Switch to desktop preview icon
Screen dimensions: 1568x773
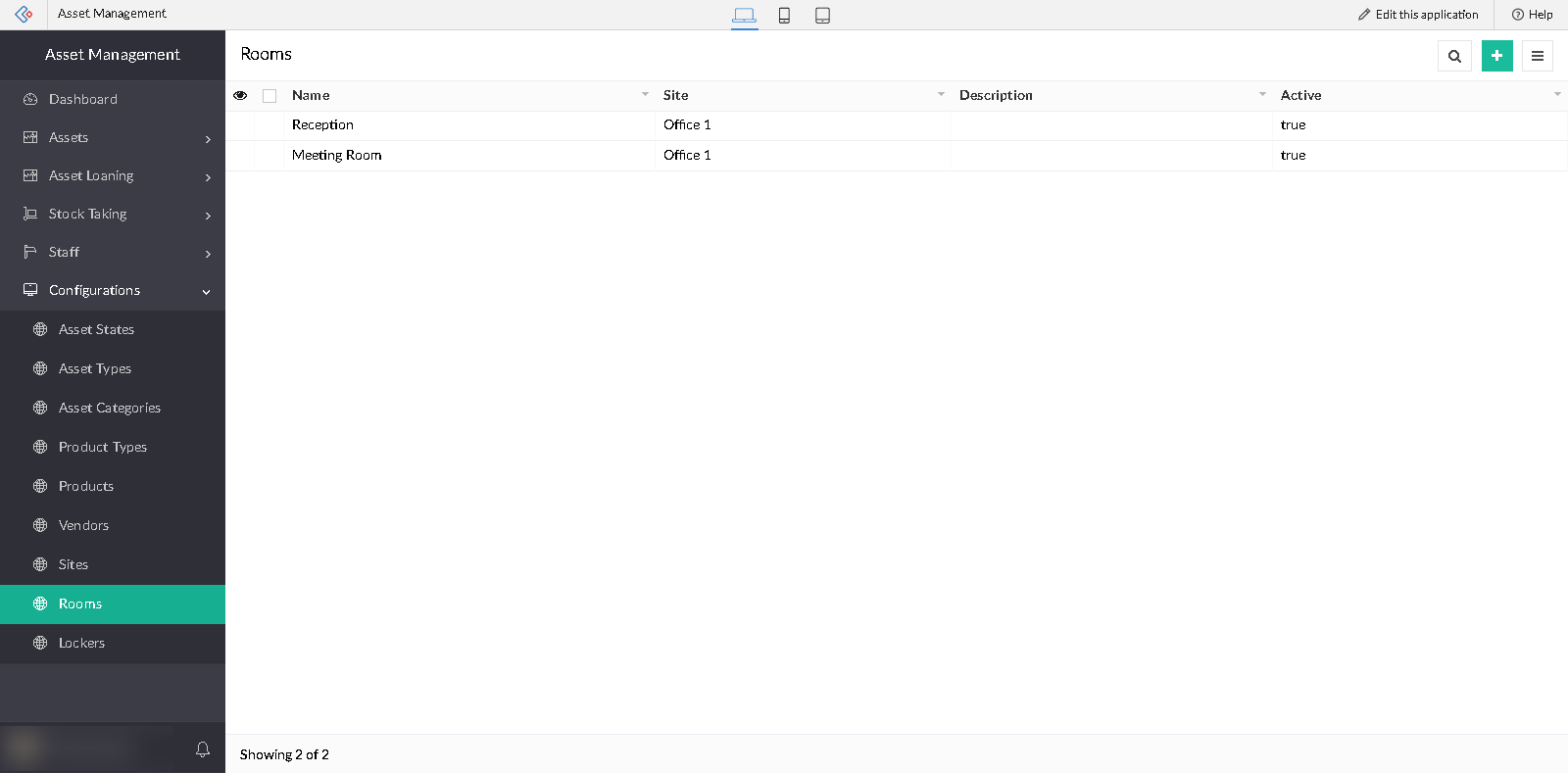tap(745, 15)
